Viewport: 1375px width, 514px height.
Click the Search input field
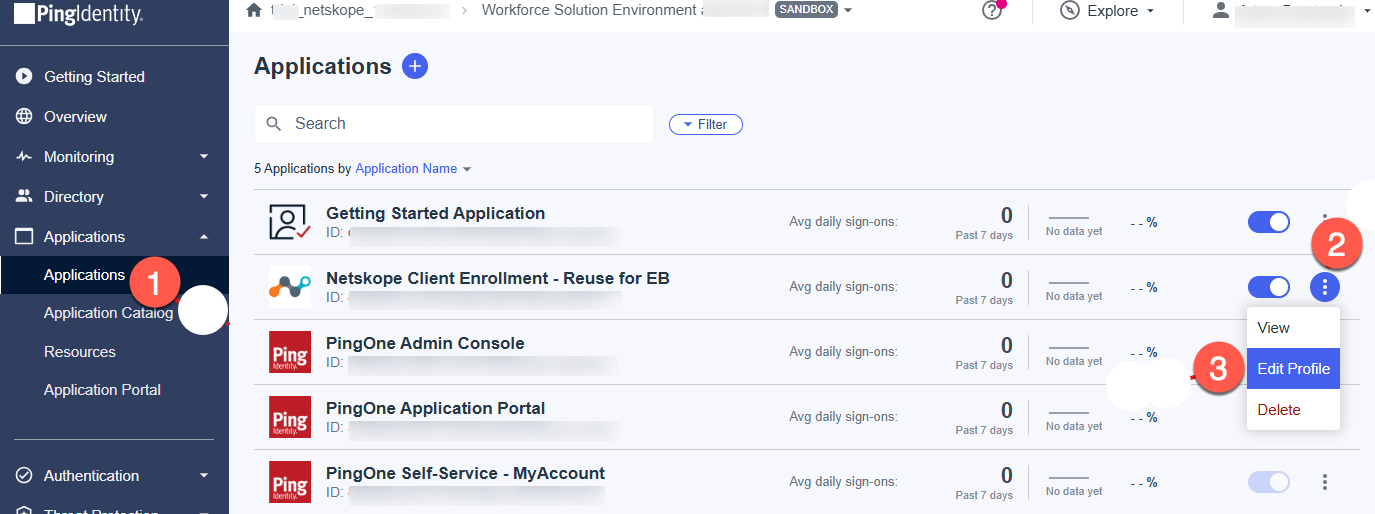pyautogui.click(x=454, y=124)
